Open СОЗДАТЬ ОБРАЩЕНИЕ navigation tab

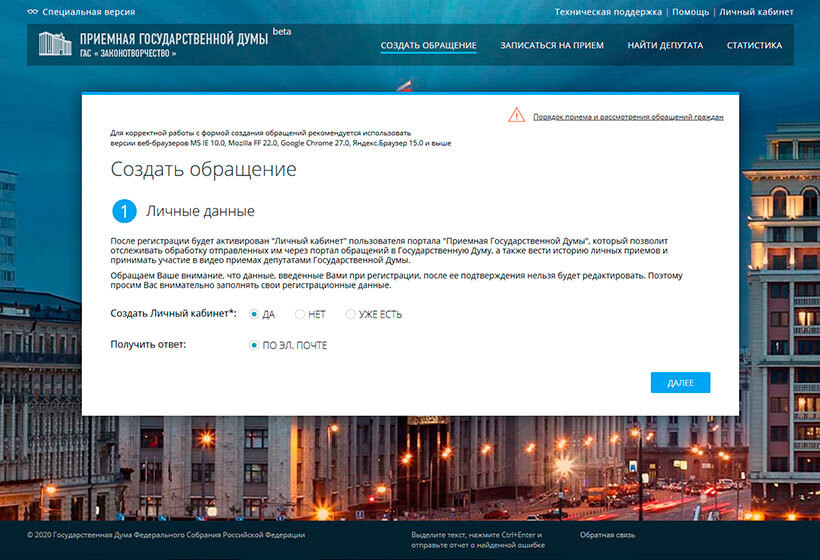click(428, 46)
